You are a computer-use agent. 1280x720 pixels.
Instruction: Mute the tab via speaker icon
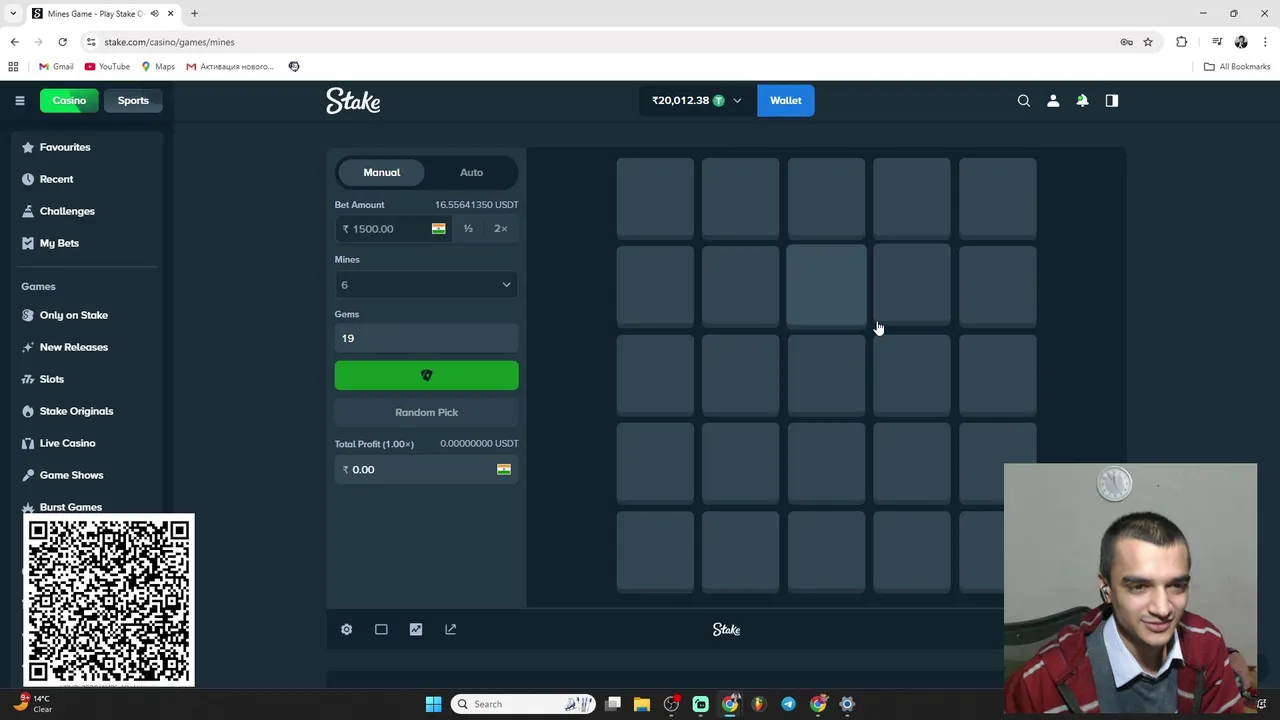154,13
